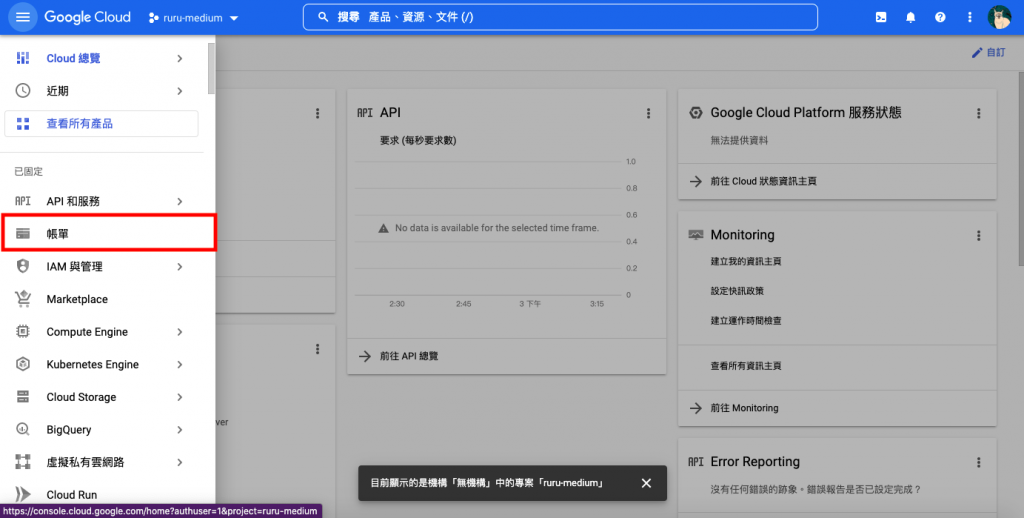Expand BigQuery submenu chevron
The height and width of the screenshot is (518, 1024).
(180, 430)
